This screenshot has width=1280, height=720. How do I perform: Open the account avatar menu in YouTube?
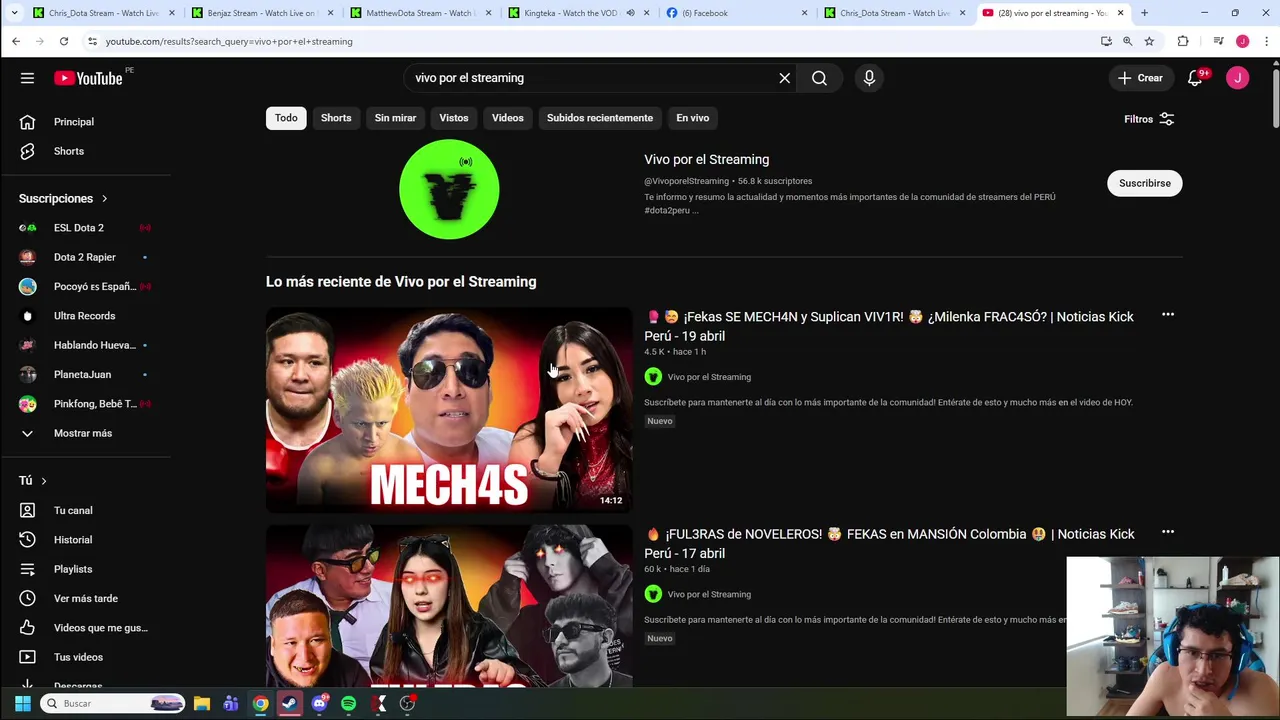[x=1238, y=78]
